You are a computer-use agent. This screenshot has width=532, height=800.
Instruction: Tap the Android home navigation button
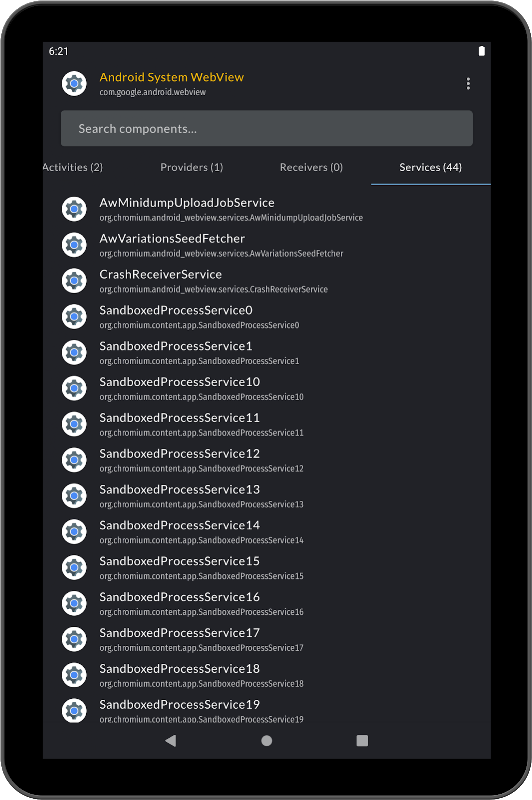[266, 741]
